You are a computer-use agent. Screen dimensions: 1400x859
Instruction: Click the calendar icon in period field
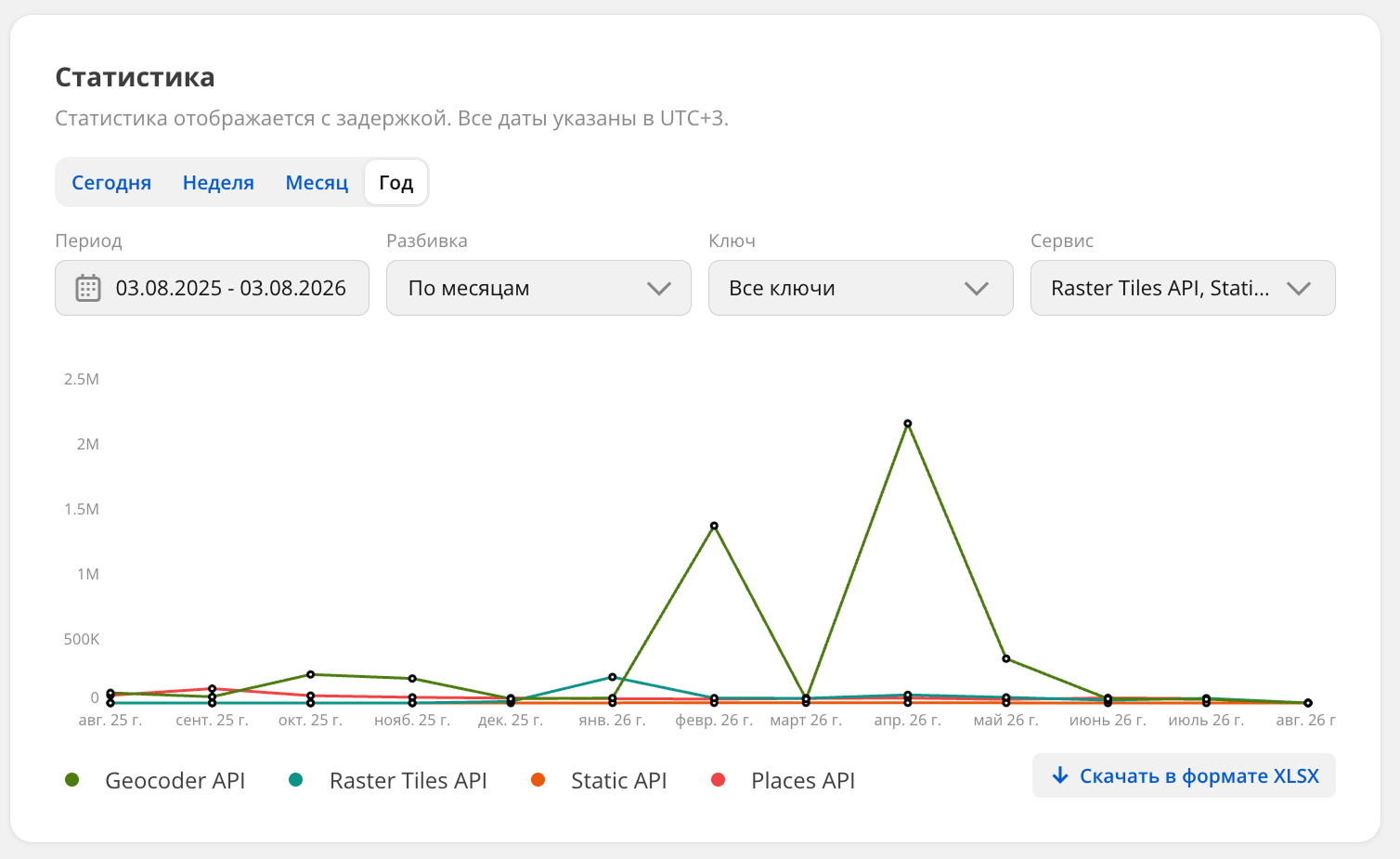[87, 288]
